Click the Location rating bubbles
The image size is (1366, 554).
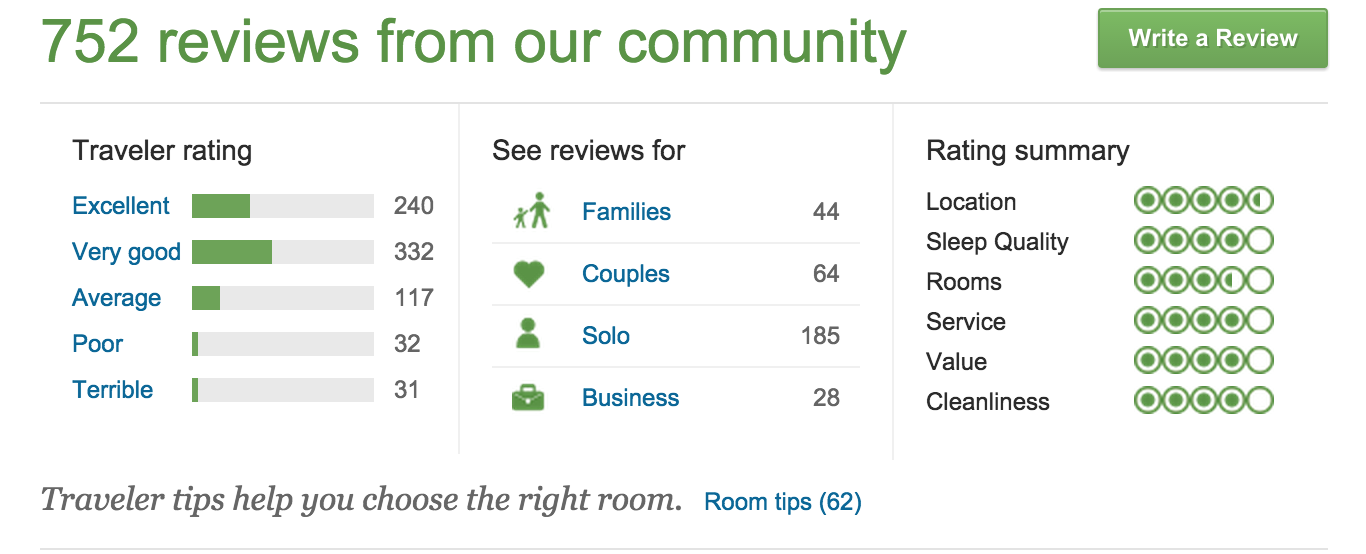pos(1203,201)
